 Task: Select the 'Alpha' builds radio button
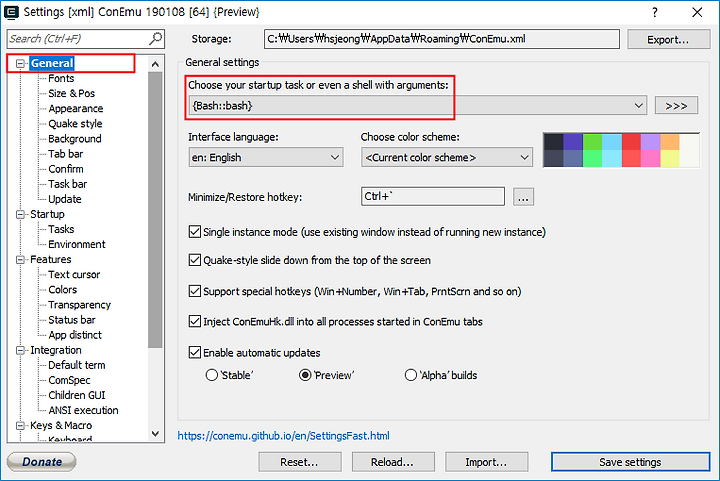[411, 375]
